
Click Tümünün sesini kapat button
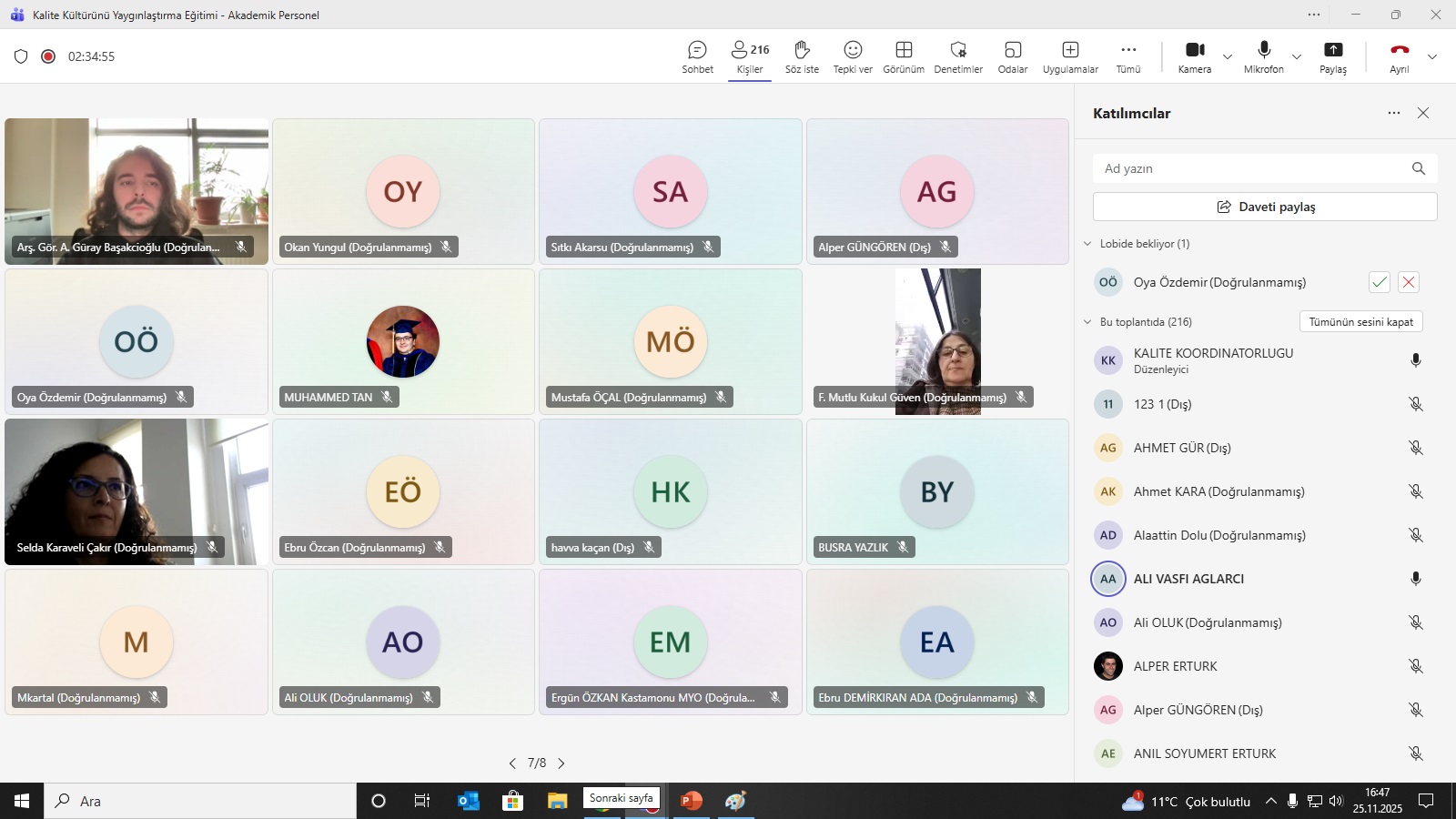[1360, 322]
